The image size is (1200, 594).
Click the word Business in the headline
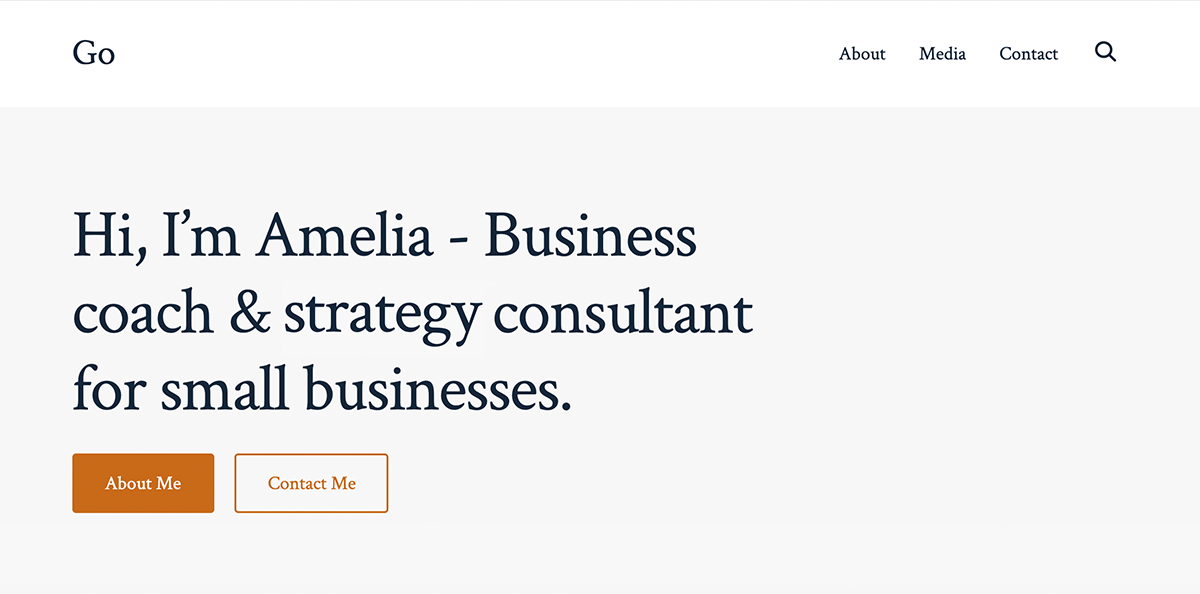pyautogui.click(x=590, y=238)
